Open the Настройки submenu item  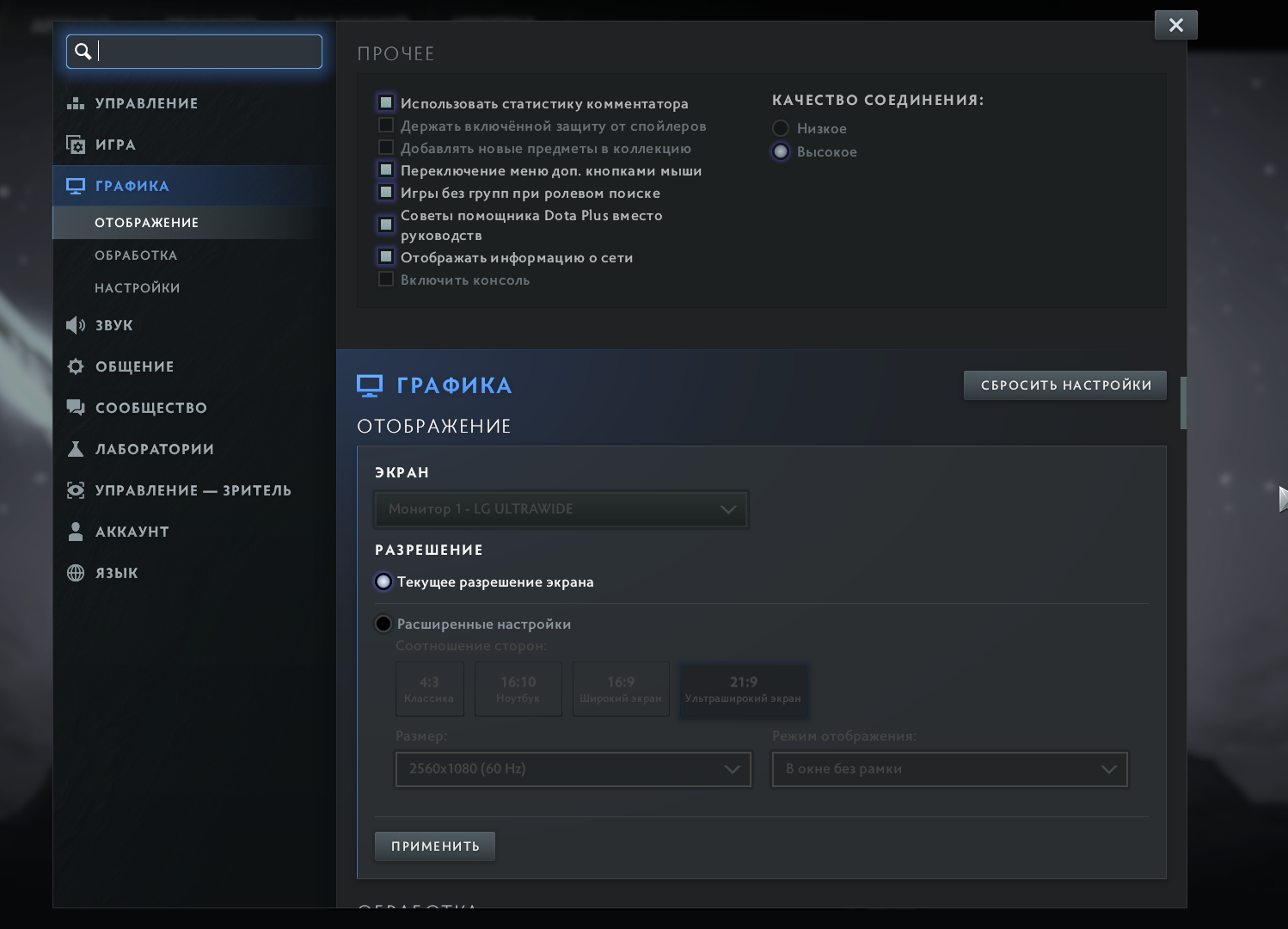tap(138, 288)
